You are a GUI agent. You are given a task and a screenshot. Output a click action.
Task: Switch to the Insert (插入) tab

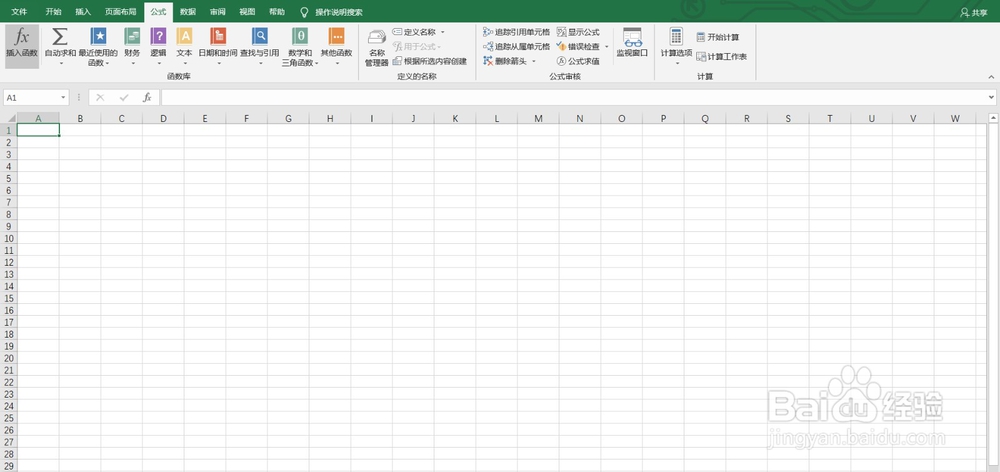pyautogui.click(x=83, y=12)
